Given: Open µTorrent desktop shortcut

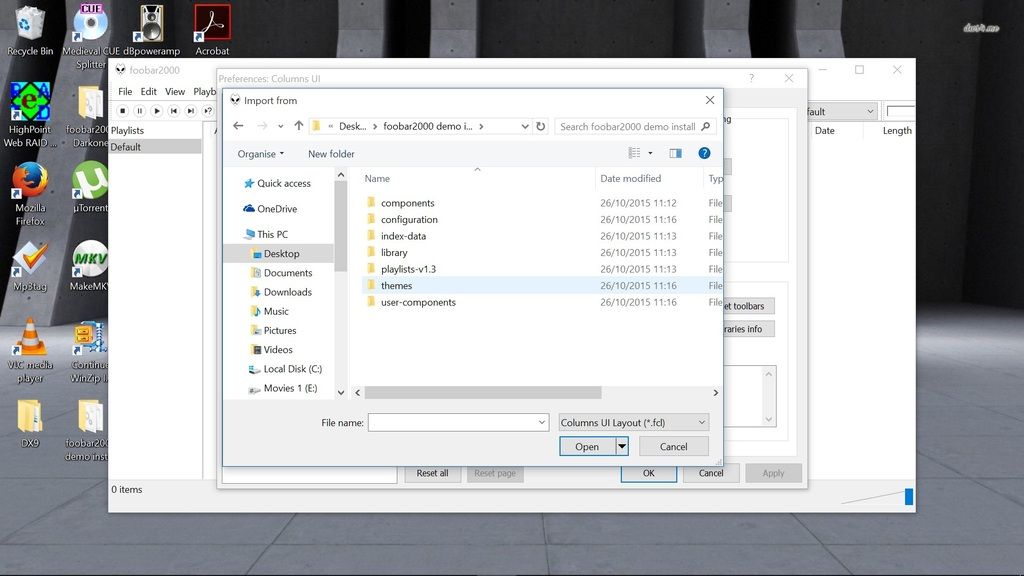Looking at the screenshot, I should pyautogui.click(x=90, y=187).
